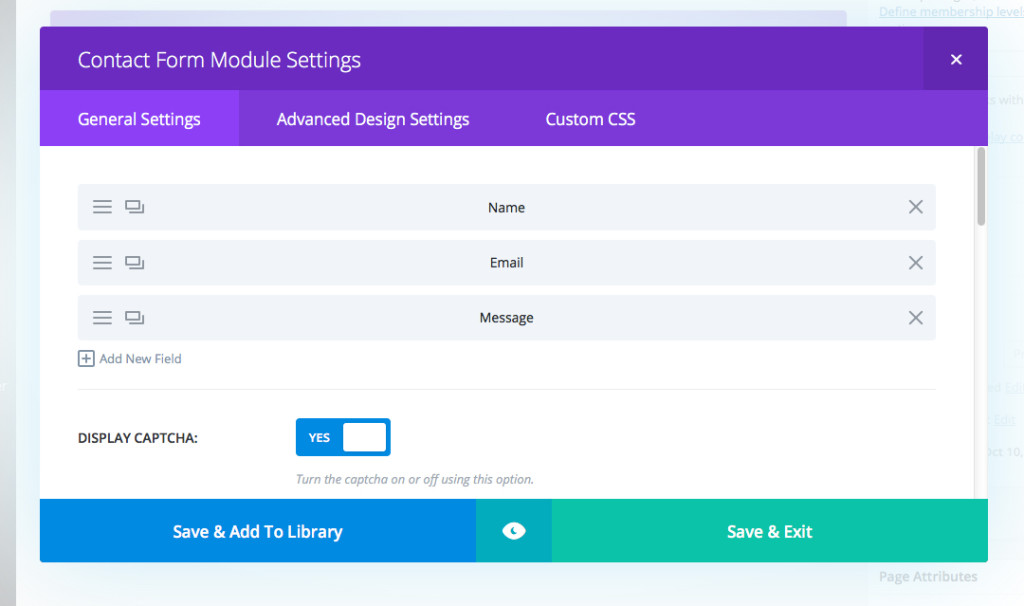Click the drag handle on the Email field

[x=102, y=262]
